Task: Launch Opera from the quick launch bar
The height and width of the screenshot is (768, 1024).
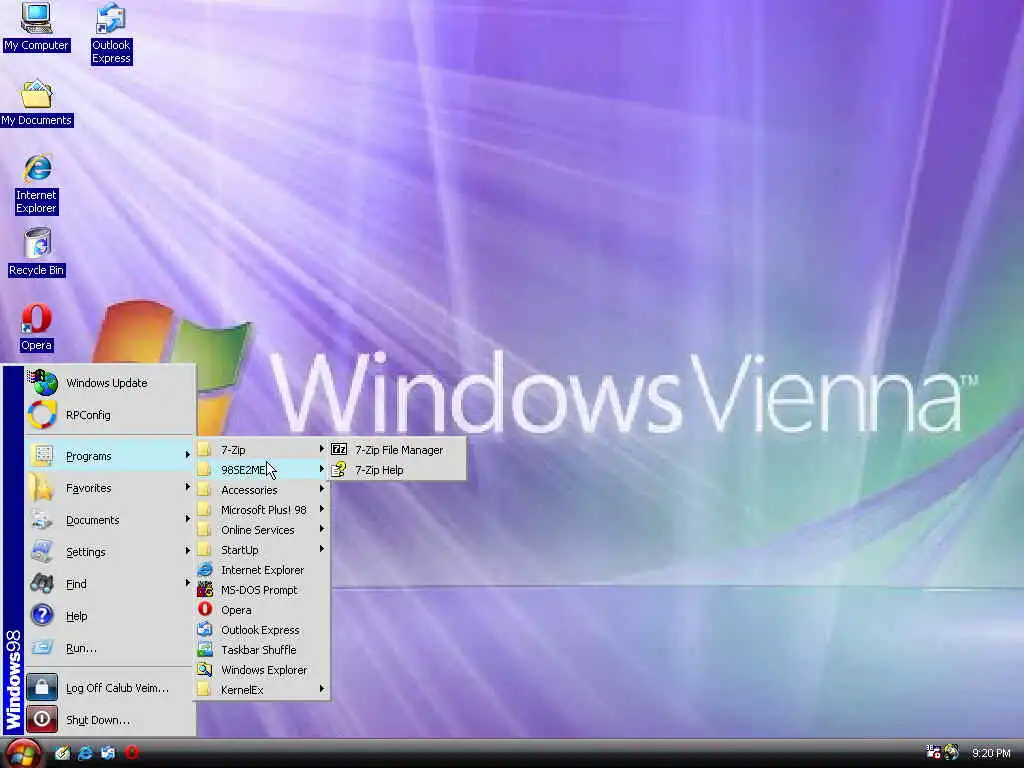Action: [x=131, y=753]
